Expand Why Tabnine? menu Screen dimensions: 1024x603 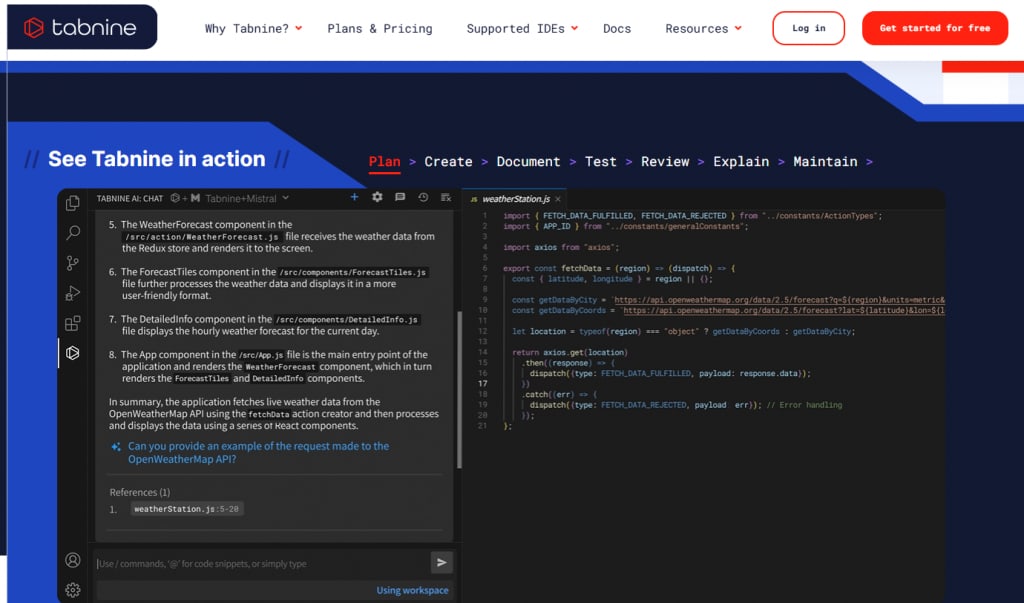tap(253, 29)
